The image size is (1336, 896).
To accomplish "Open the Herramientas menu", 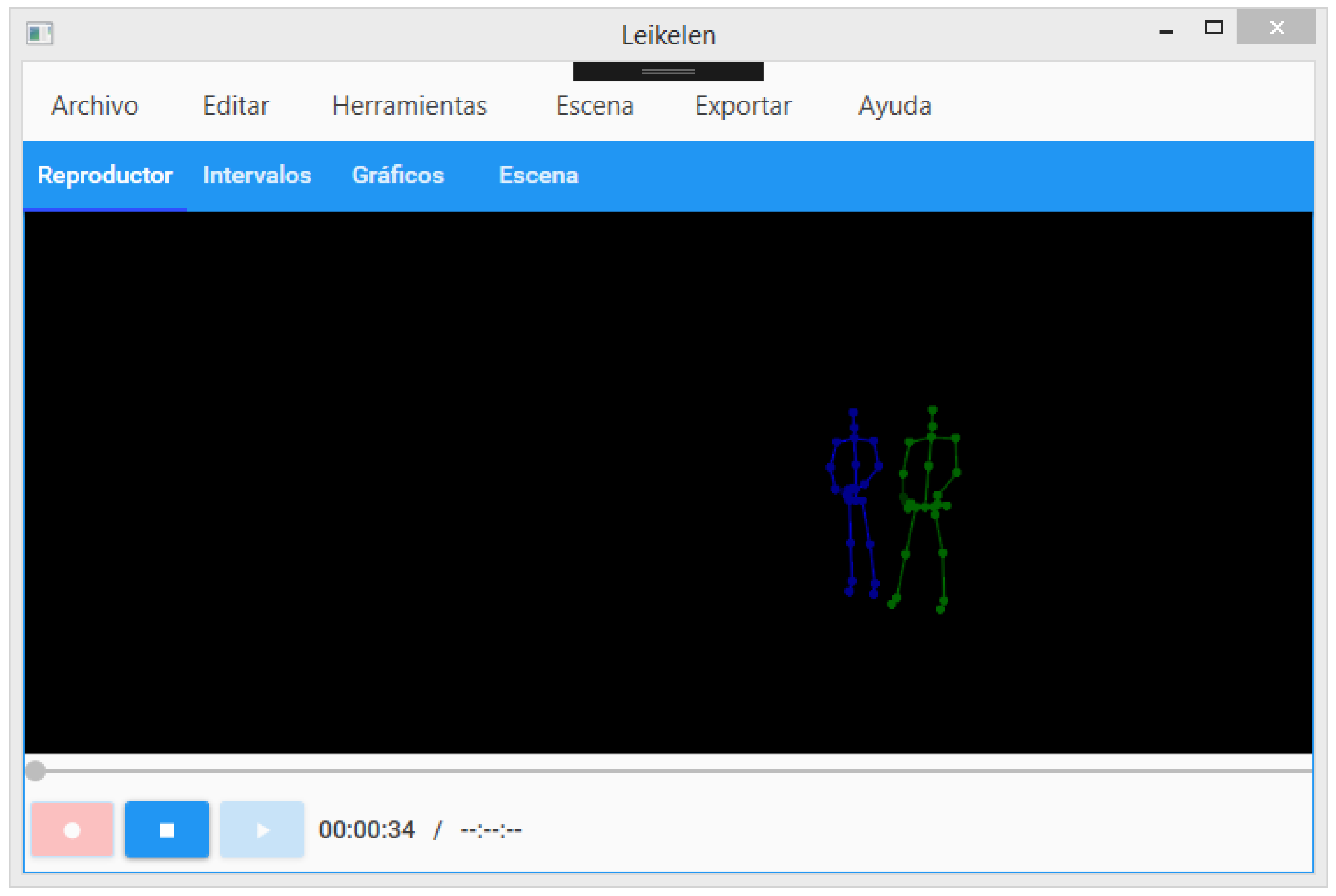I will click(409, 106).
